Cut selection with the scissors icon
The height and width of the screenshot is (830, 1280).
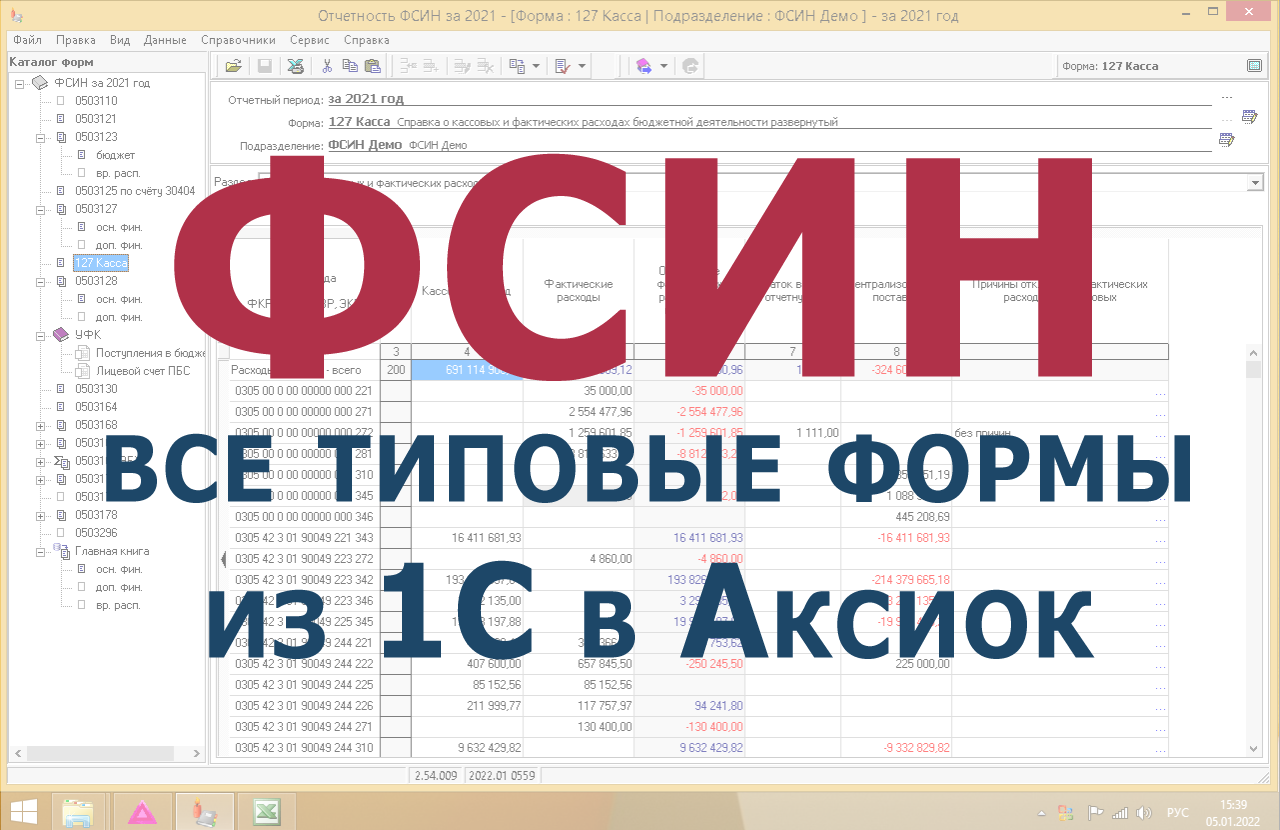(326, 66)
